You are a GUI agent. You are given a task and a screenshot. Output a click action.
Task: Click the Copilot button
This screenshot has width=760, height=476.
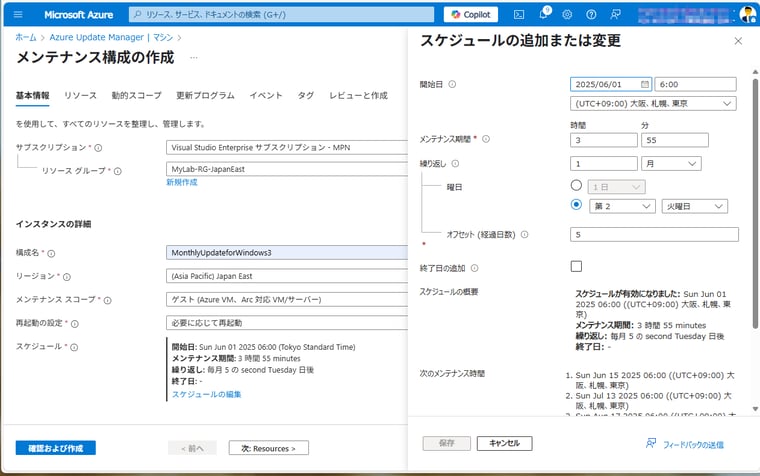point(470,15)
